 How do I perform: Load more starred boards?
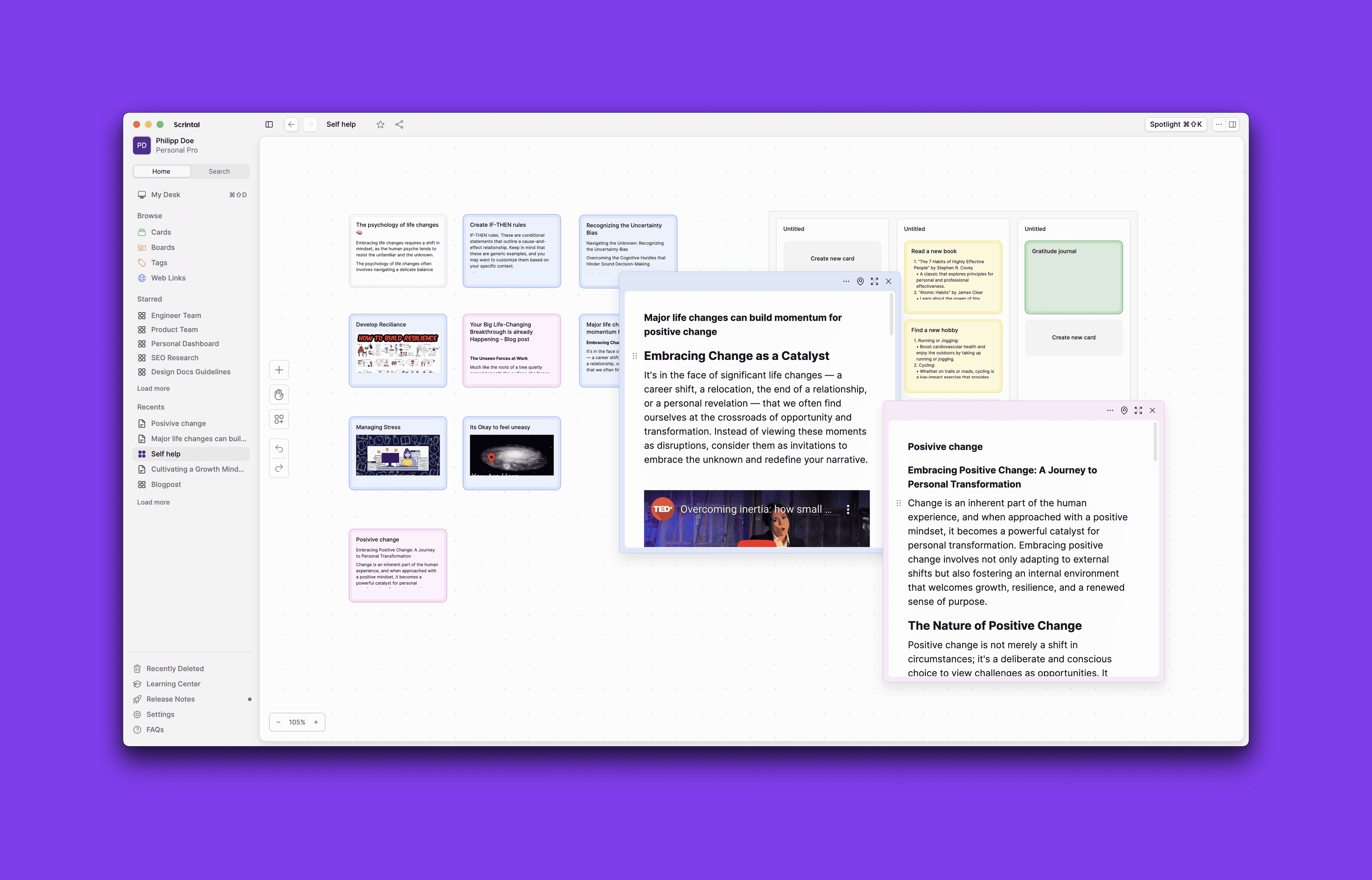point(153,389)
